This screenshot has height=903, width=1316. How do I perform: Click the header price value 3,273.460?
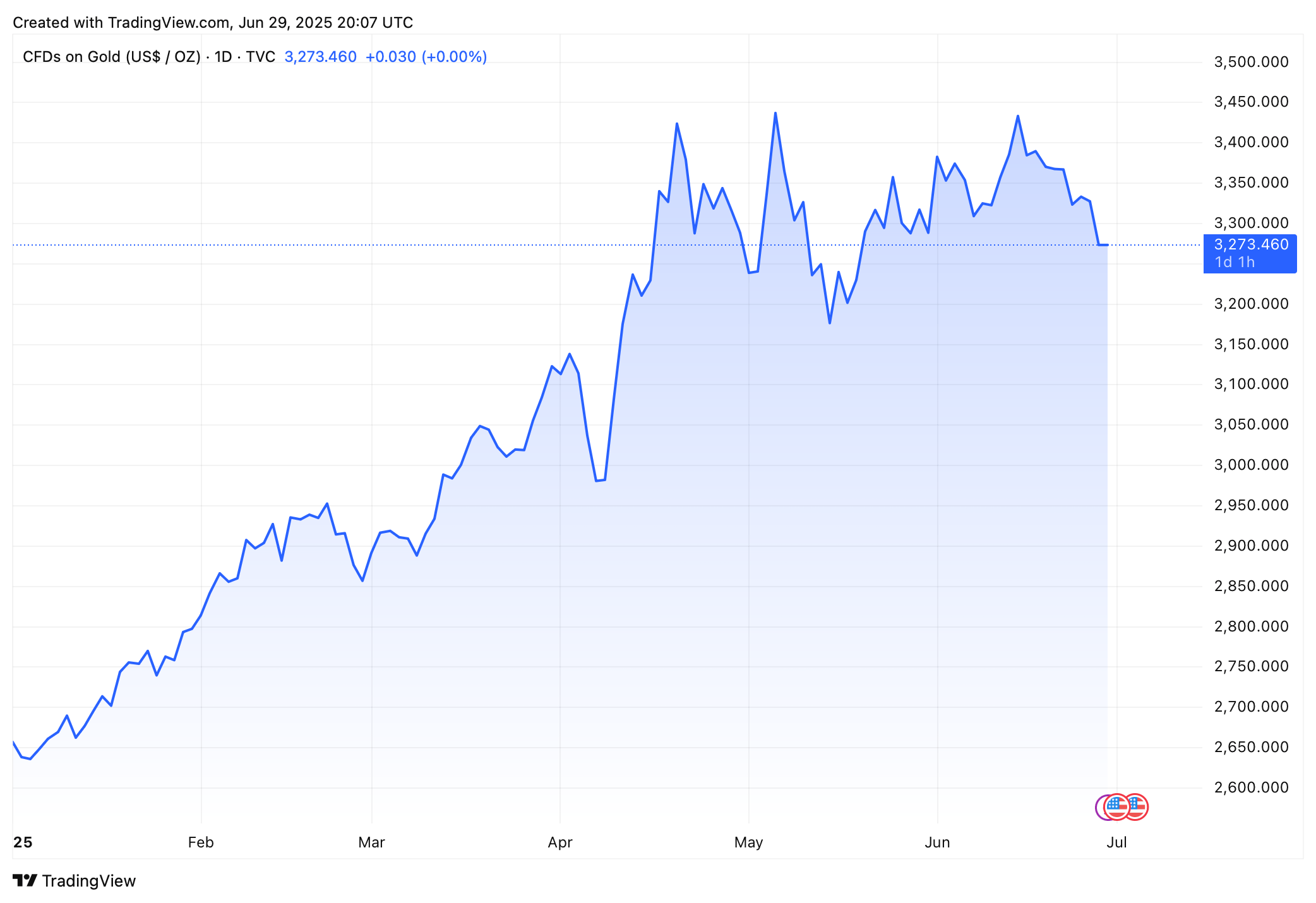pos(321,57)
